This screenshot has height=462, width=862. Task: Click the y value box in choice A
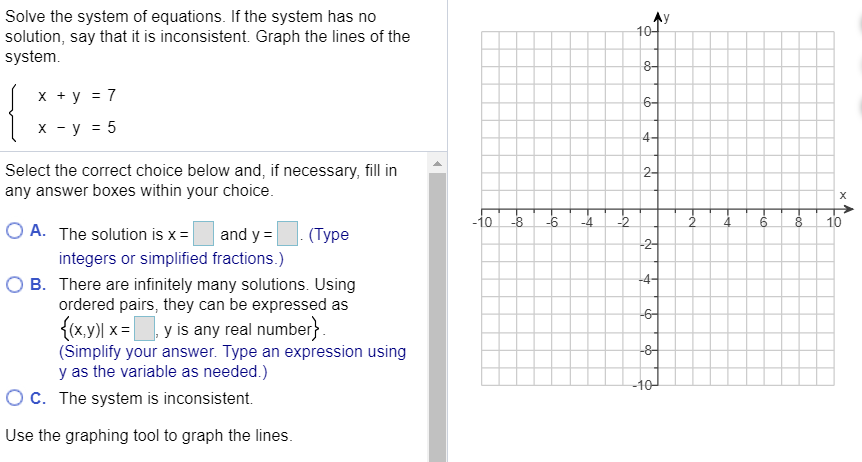288,233
